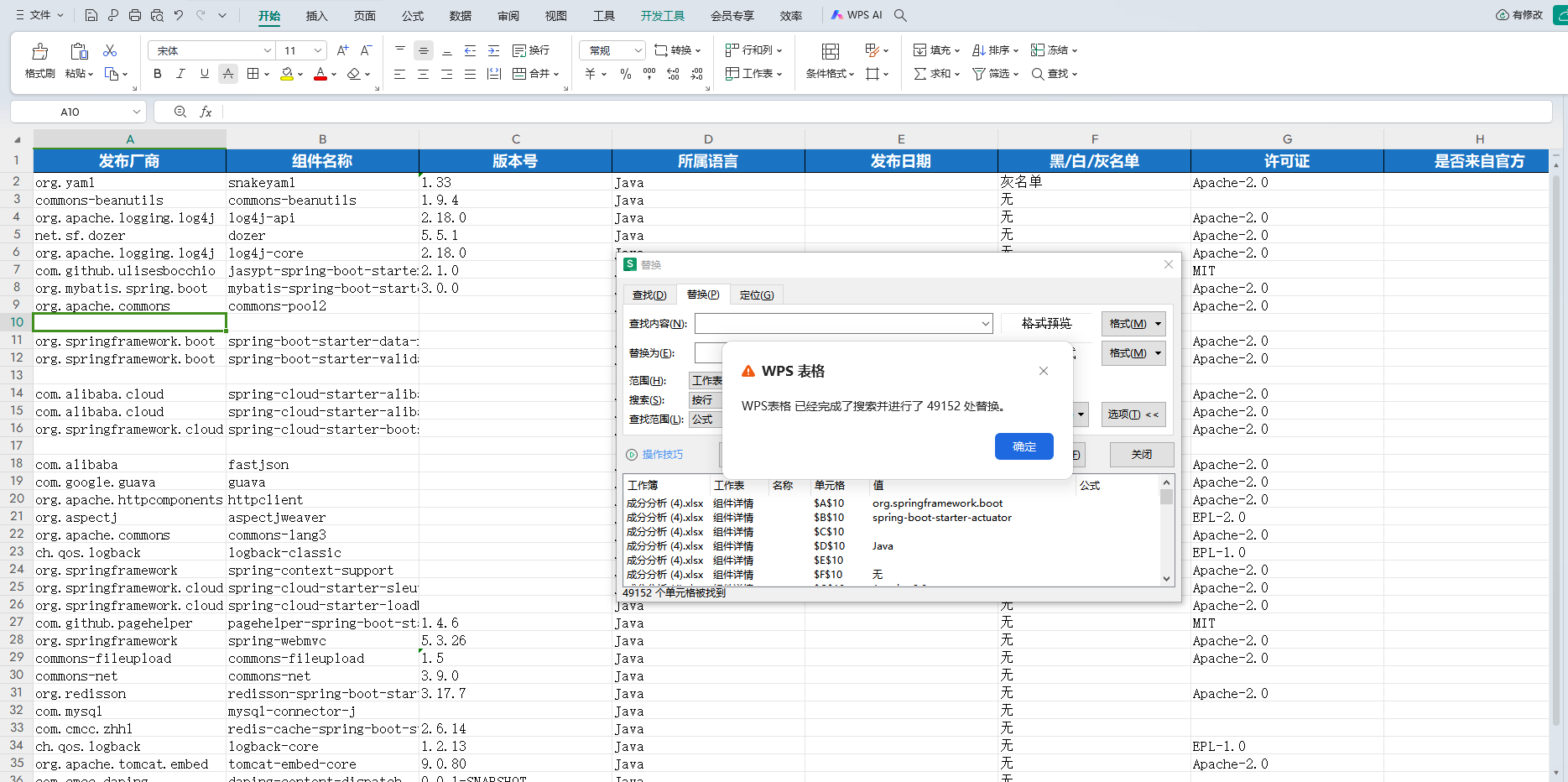This screenshot has width=1568, height=782.
Task: Click the magnifier search icon beside WPS AI
Action: pyautogui.click(x=900, y=15)
